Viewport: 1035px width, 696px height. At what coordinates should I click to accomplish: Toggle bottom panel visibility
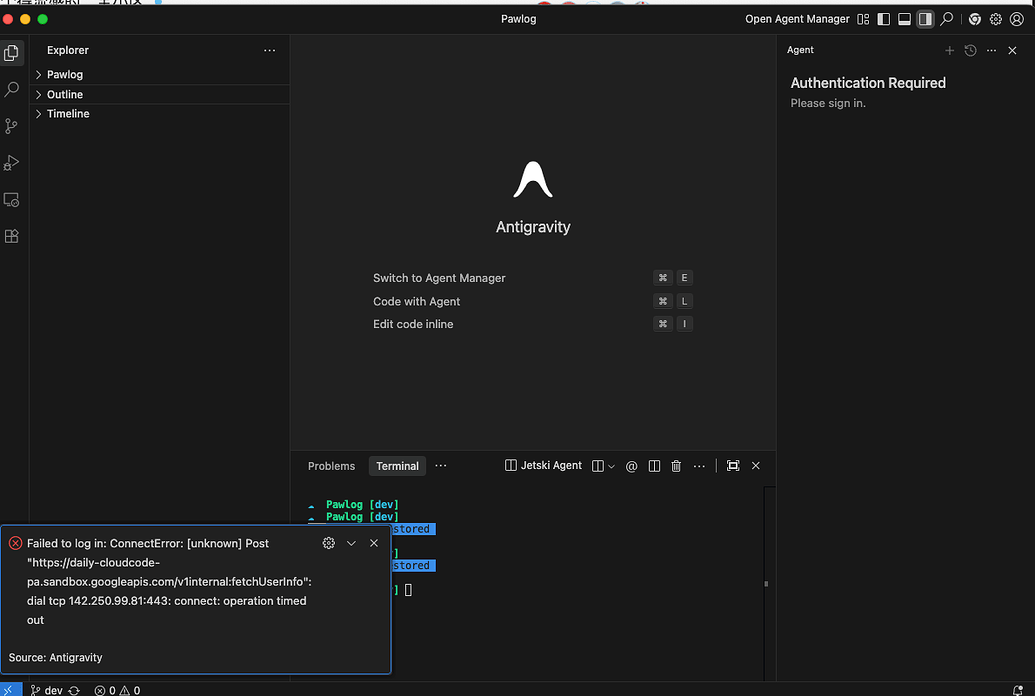tap(904, 19)
